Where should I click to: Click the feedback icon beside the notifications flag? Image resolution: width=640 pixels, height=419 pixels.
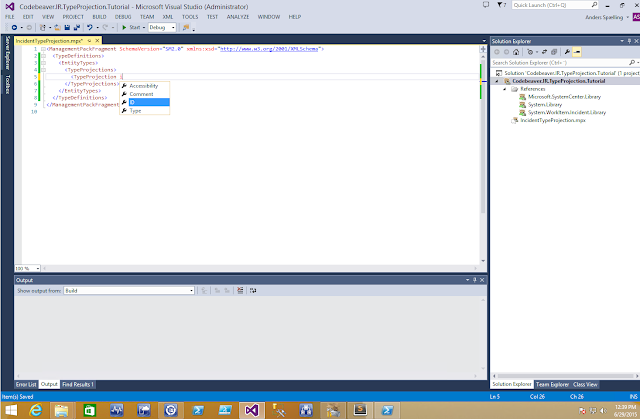486,5
